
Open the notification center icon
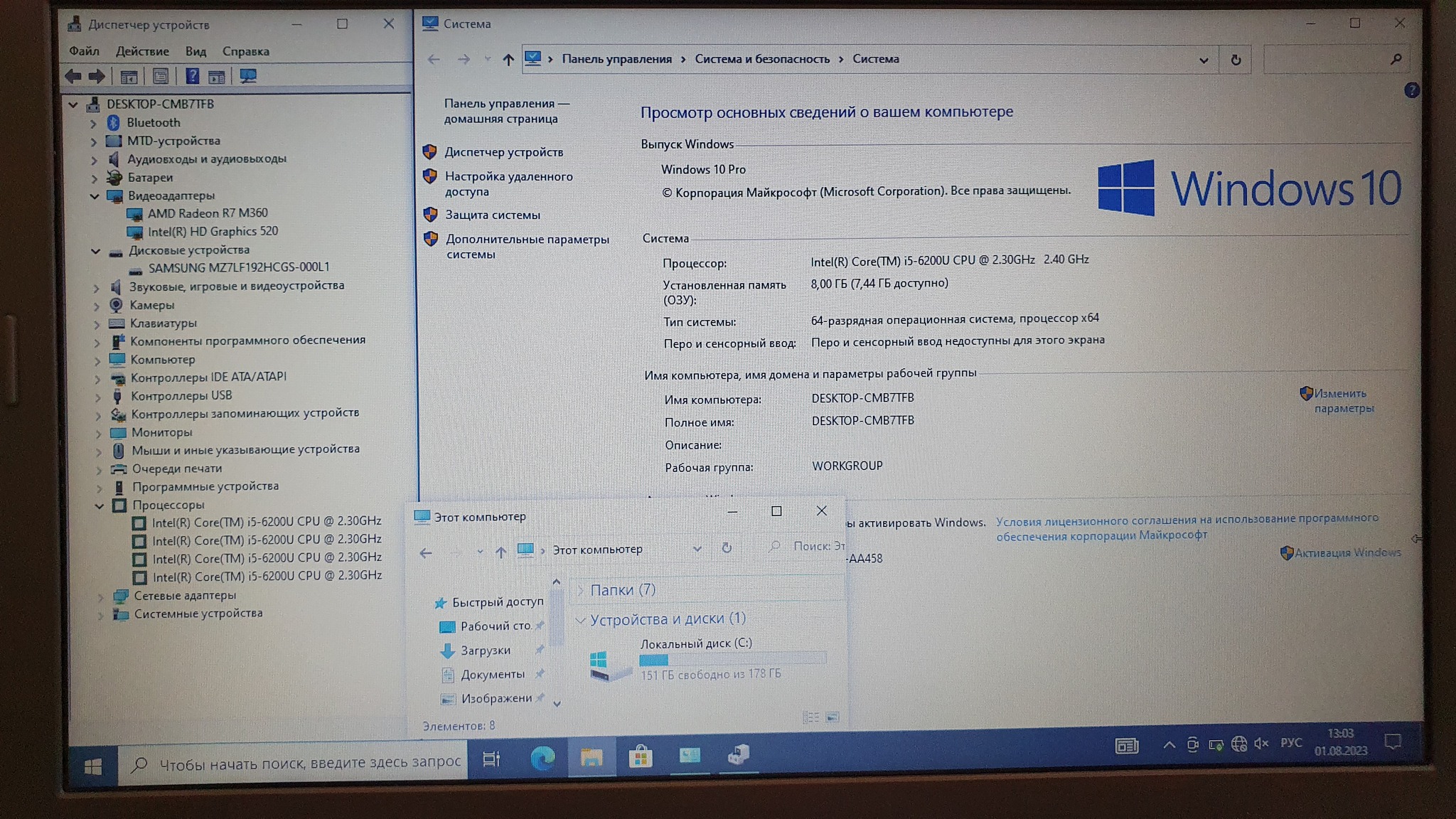pyautogui.click(x=1393, y=742)
